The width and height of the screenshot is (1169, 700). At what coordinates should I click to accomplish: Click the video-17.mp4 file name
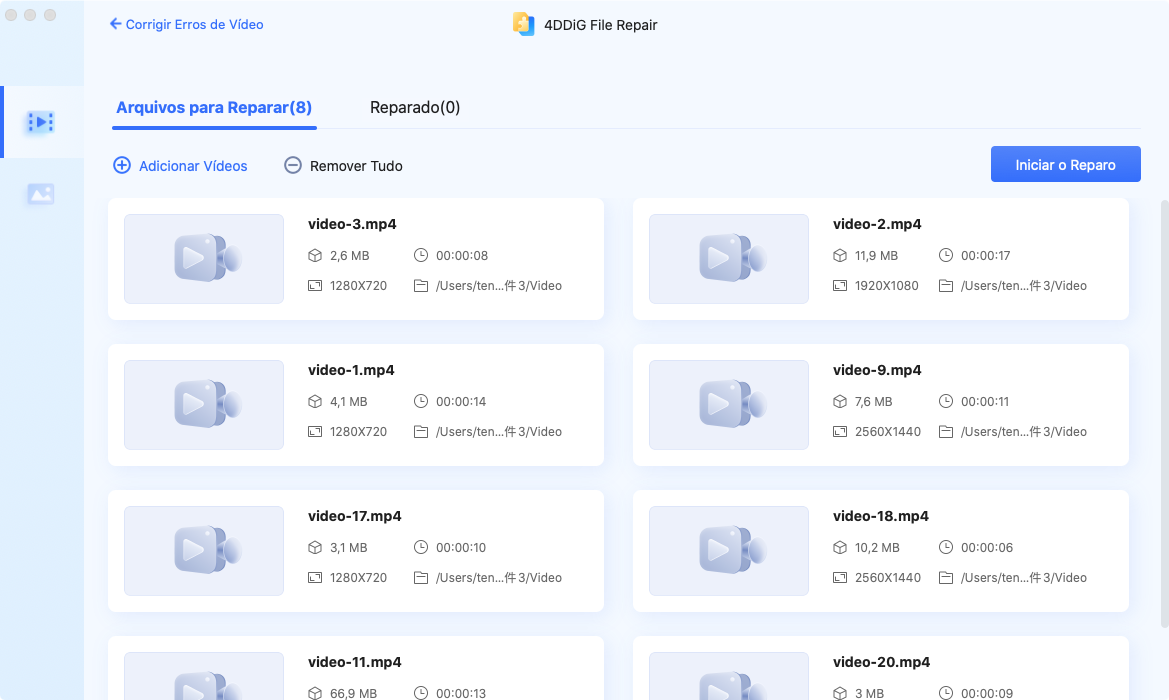tap(355, 517)
